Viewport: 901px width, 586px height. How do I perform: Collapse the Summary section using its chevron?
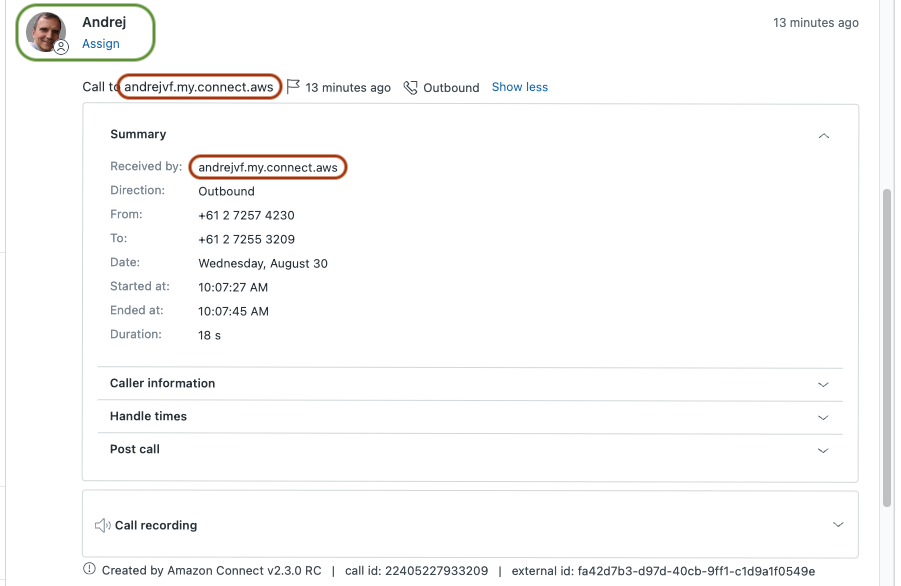[x=823, y=135]
